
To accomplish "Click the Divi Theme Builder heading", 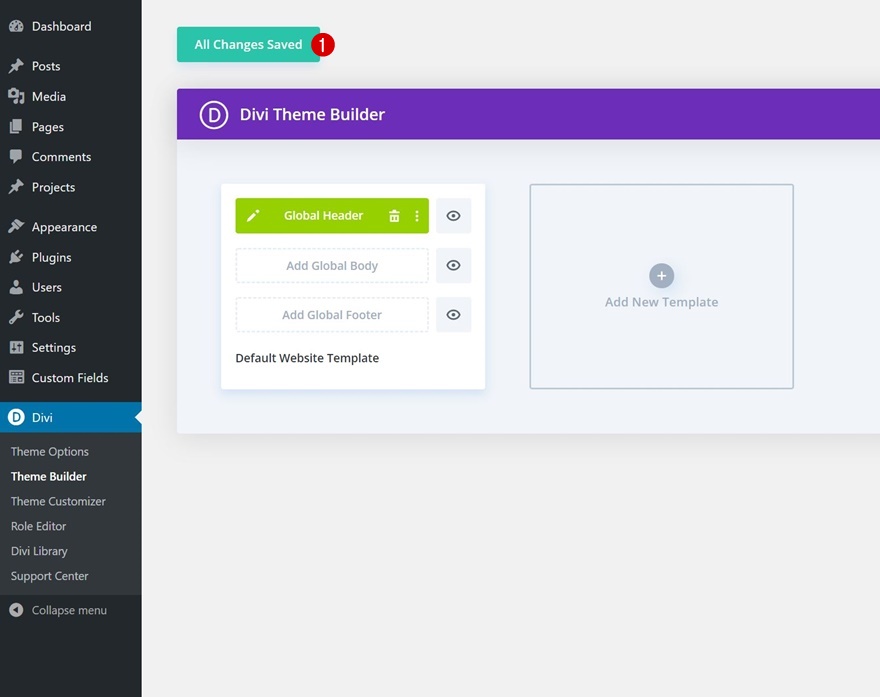I will 312,114.
